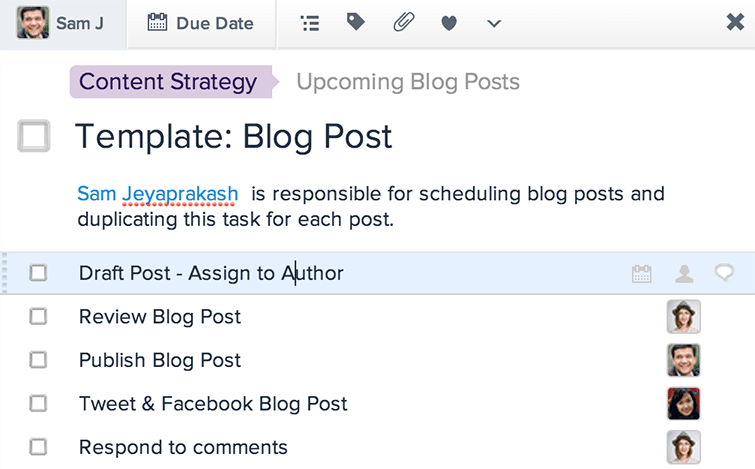The image size is (755, 469).
Task: Tick the Respond to comments checkbox
Action: [38, 447]
